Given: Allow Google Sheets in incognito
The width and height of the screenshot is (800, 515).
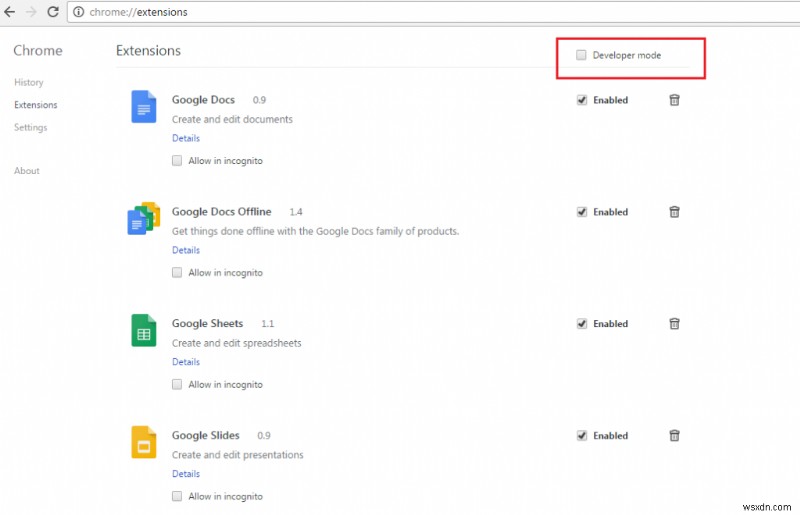Looking at the screenshot, I should coord(177,384).
